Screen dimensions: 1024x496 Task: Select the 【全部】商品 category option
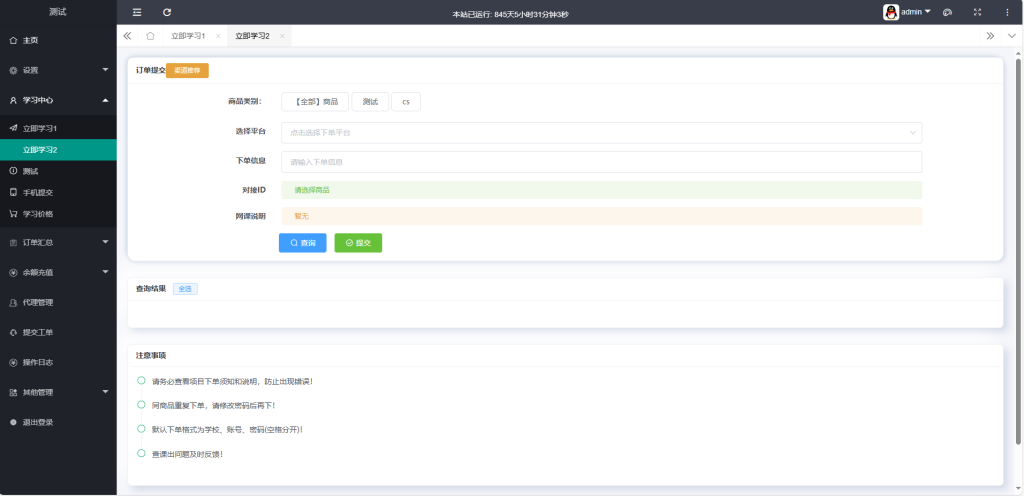point(315,101)
